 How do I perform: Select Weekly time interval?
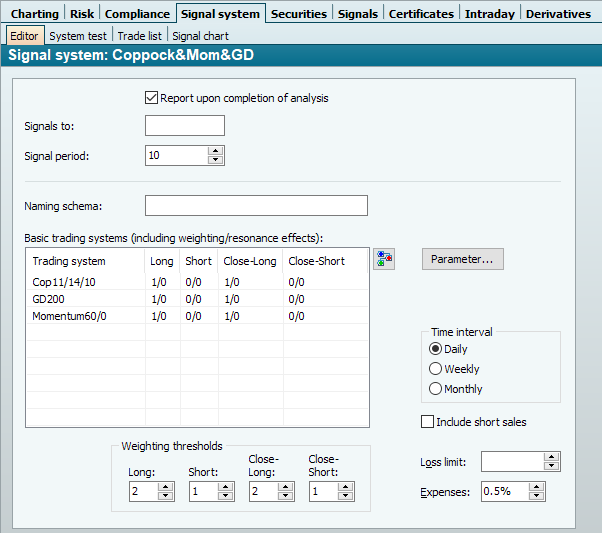click(x=435, y=369)
